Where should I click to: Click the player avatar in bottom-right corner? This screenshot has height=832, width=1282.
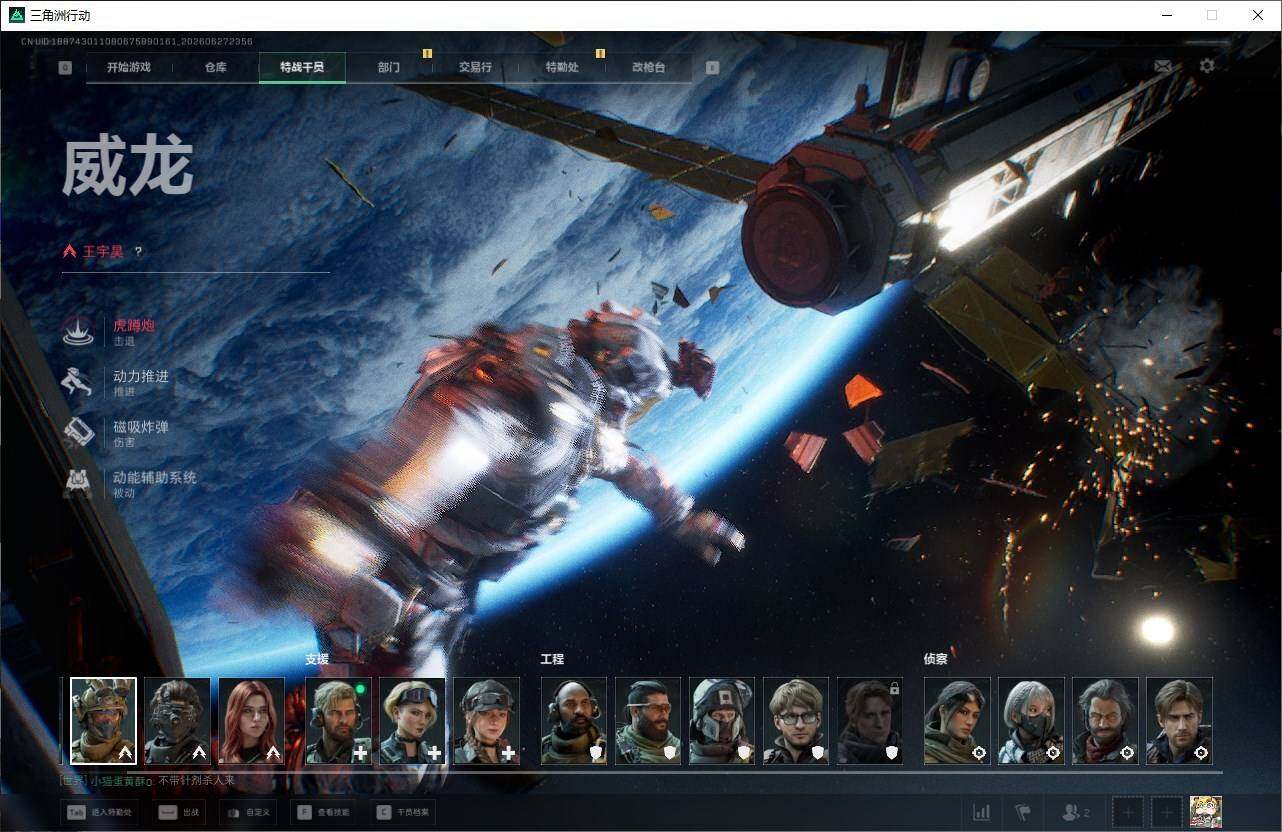point(1205,812)
